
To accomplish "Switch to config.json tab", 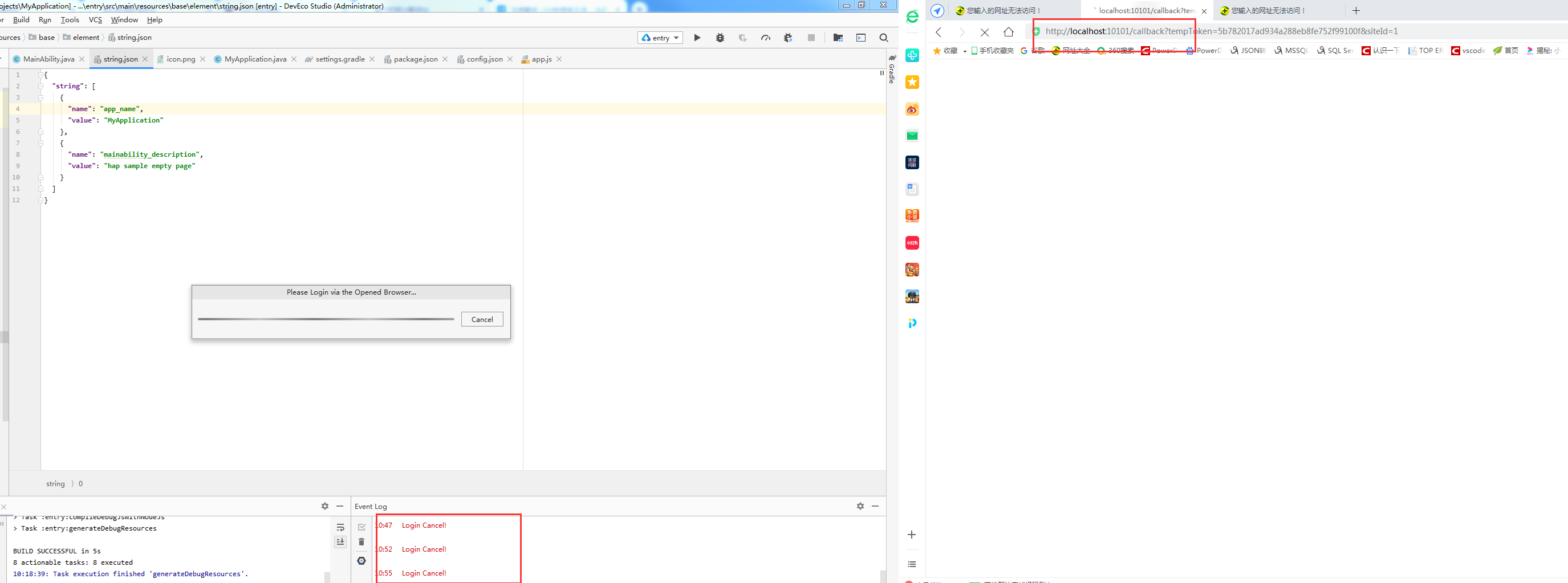I will click(x=484, y=59).
